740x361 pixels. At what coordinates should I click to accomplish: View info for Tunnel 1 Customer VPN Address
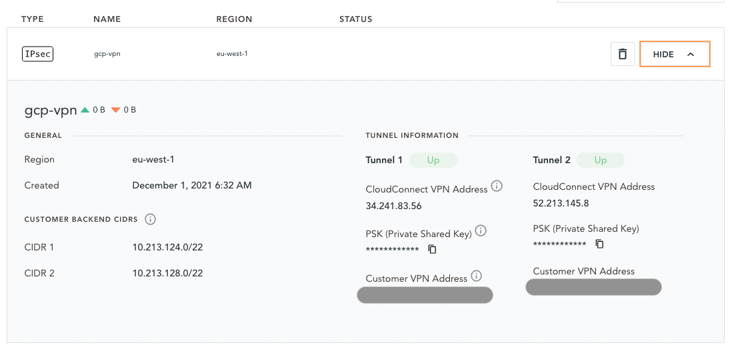point(476,276)
